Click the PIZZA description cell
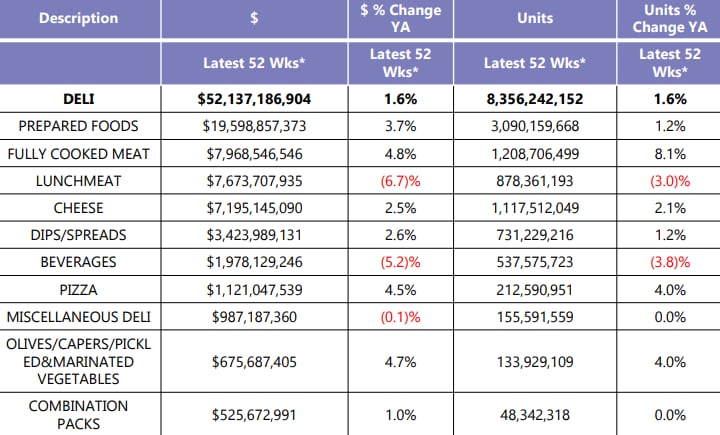Image resolution: width=720 pixels, height=435 pixels. [x=79, y=289]
